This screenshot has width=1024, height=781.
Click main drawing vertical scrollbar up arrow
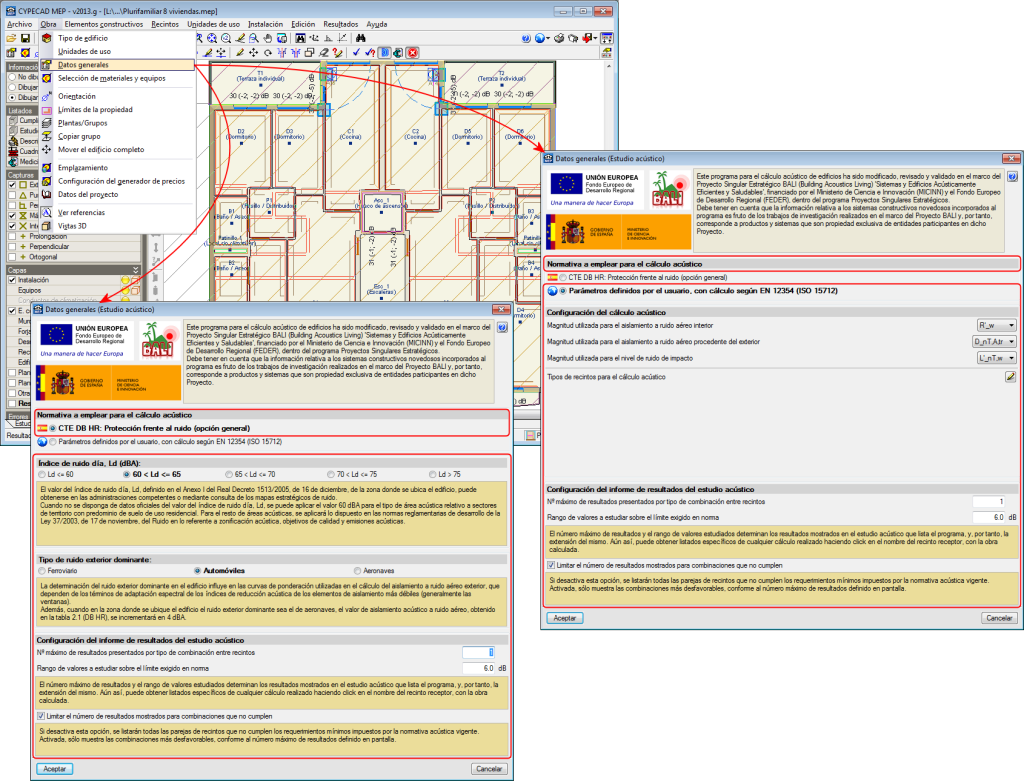point(609,67)
